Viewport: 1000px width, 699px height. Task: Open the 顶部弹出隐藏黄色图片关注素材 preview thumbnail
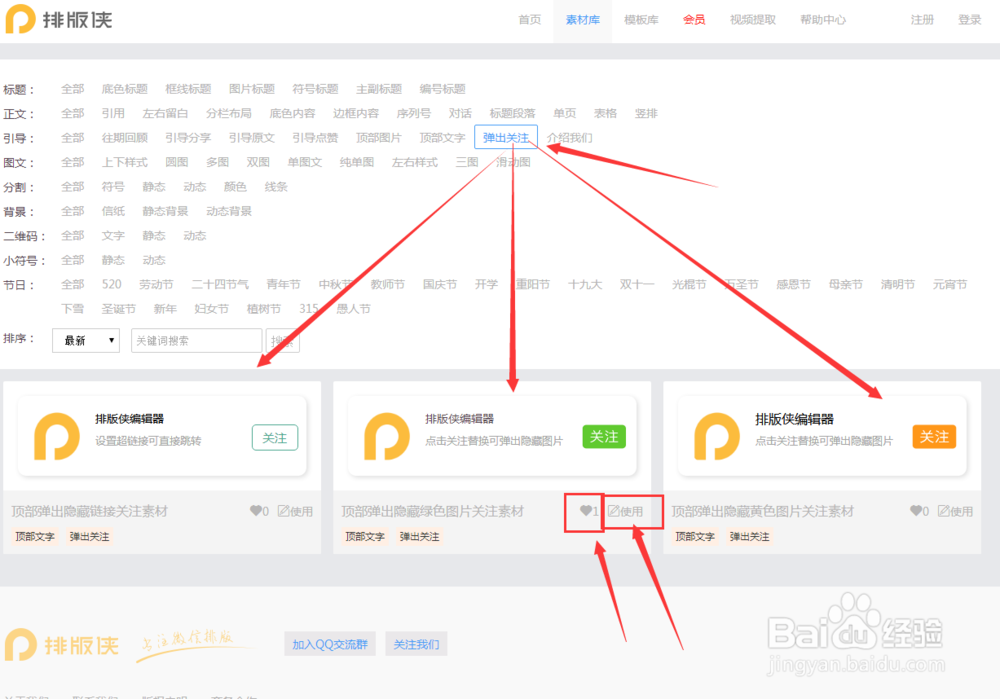click(822, 436)
